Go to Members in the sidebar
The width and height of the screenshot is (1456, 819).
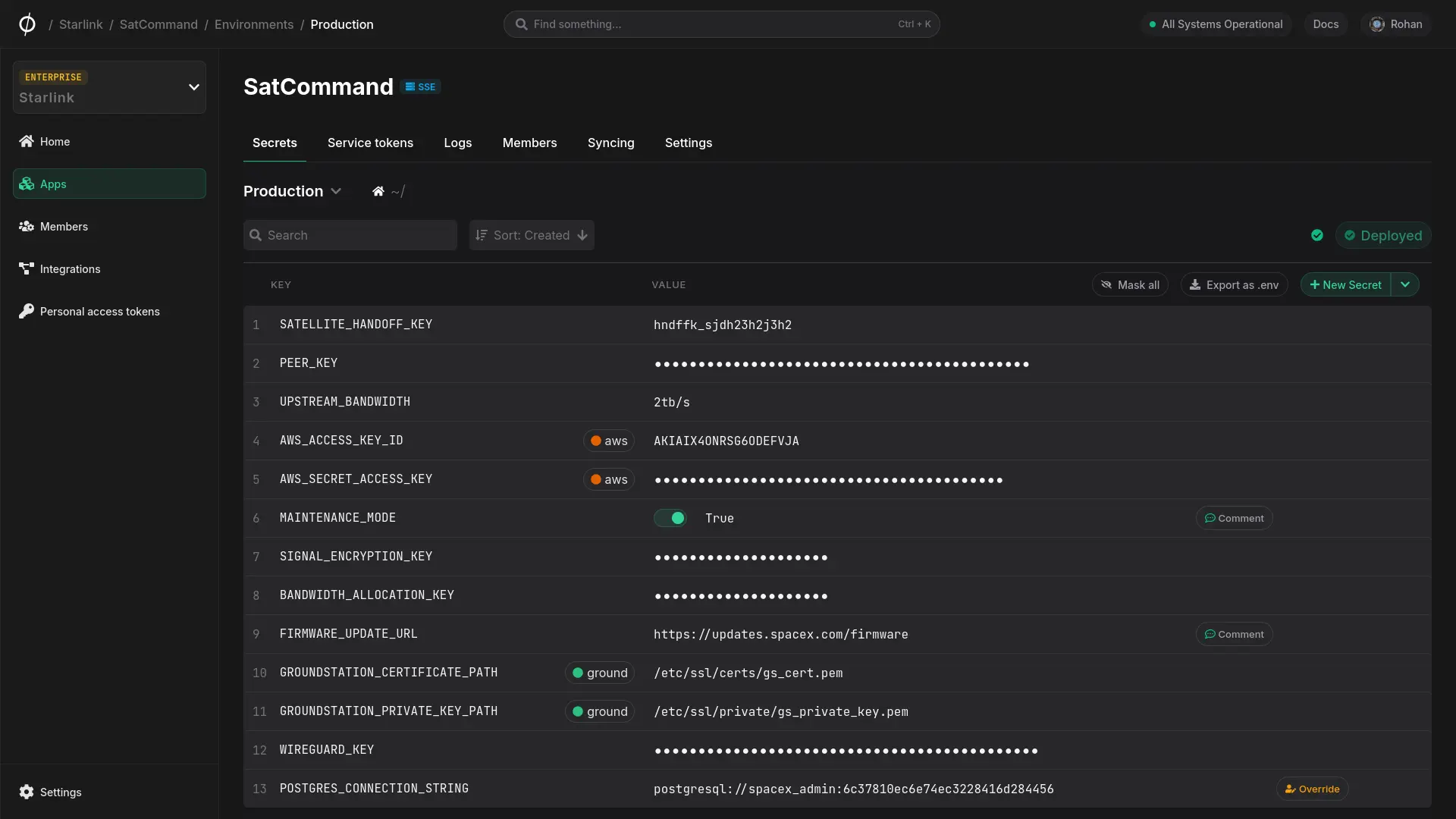[x=64, y=227]
